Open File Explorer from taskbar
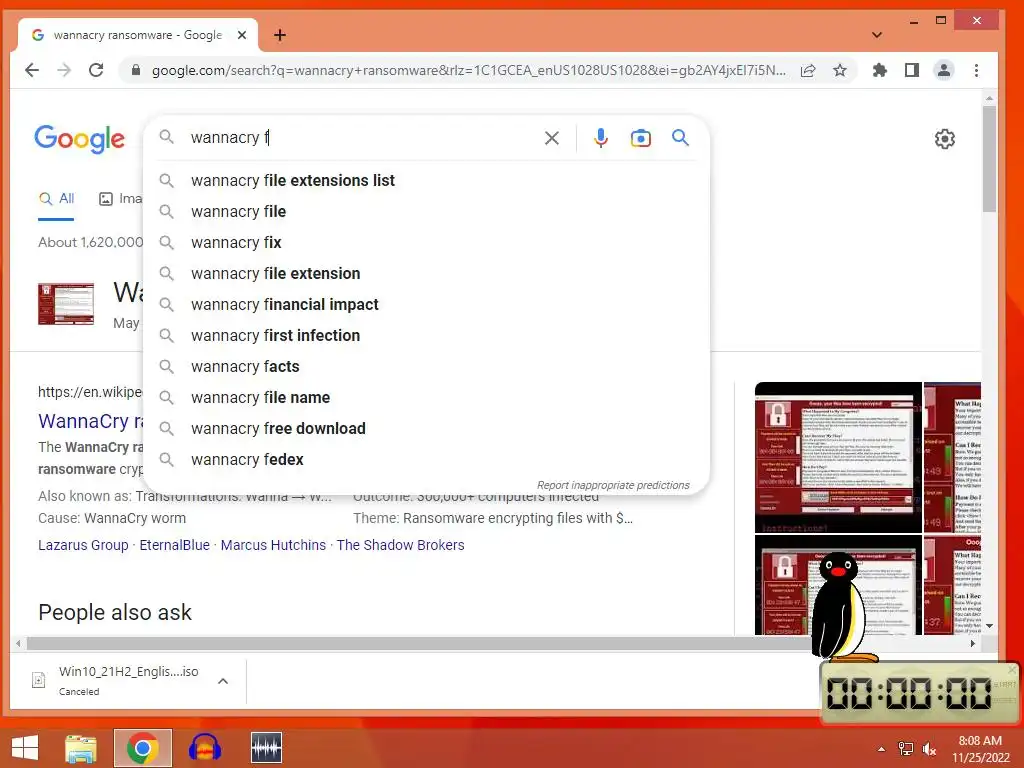 81,748
